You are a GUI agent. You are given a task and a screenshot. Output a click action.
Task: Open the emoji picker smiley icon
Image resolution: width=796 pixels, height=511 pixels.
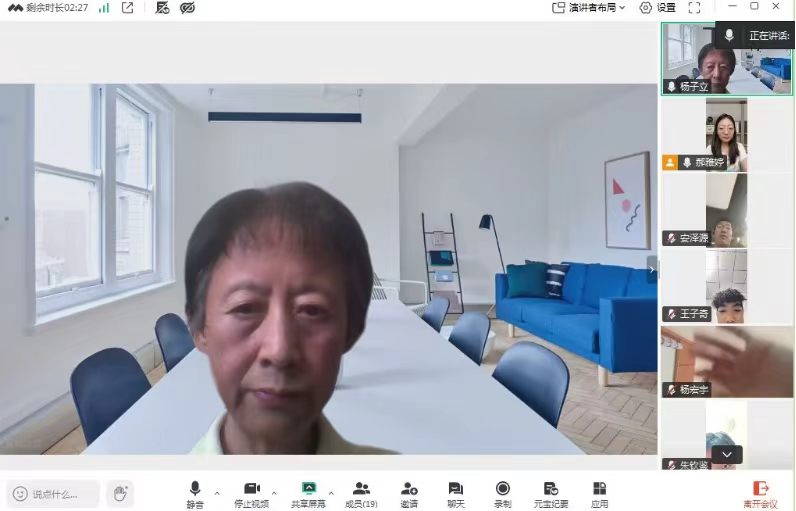point(20,493)
